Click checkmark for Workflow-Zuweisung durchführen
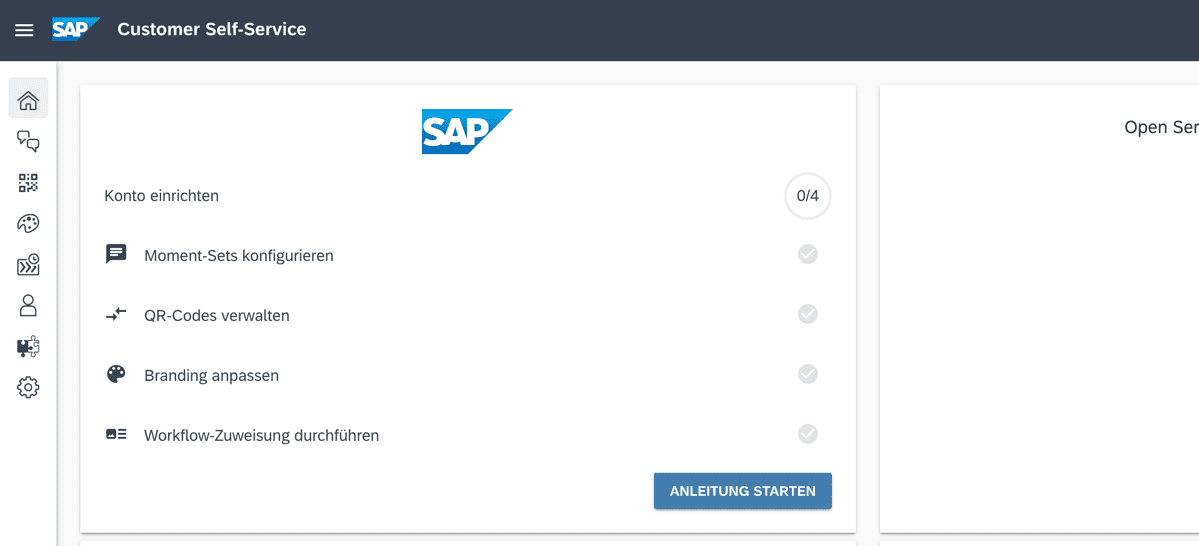 pos(807,434)
